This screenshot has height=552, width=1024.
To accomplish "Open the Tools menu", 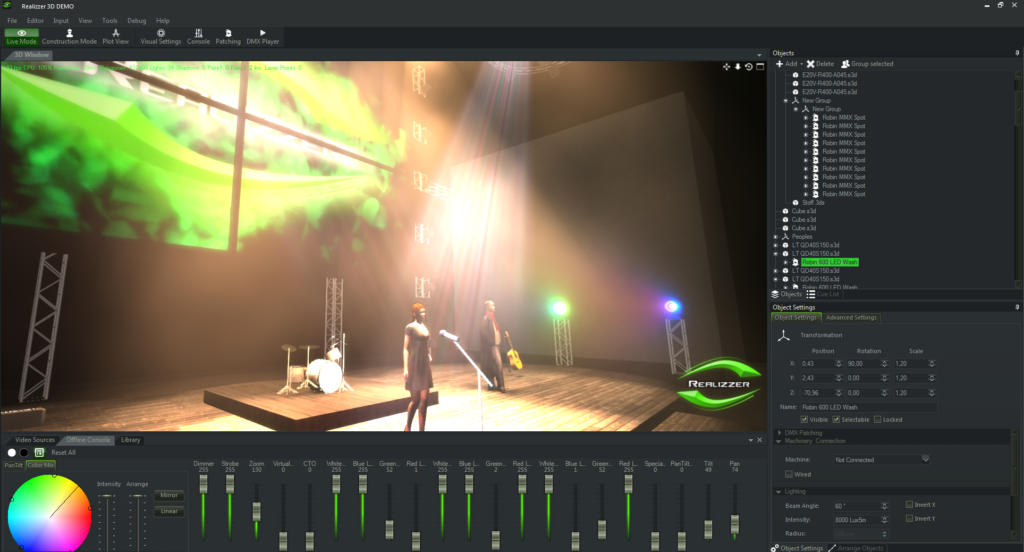I will 109,20.
